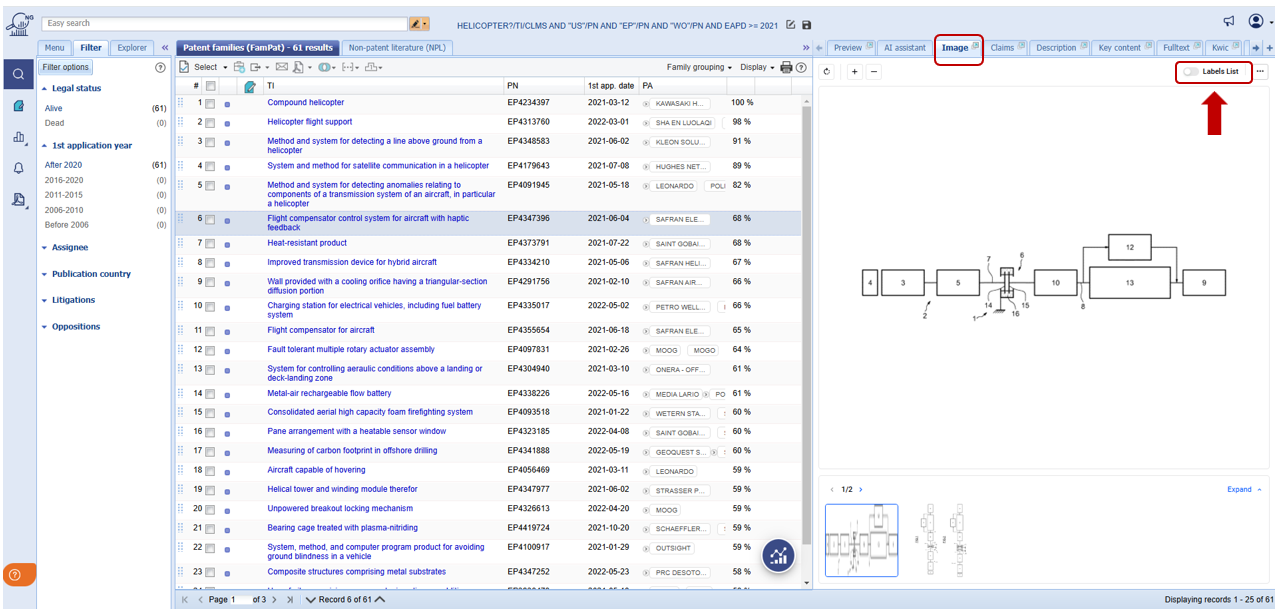The image size is (1280, 612).
Task: Open the Description tab
Action: click(1061, 47)
